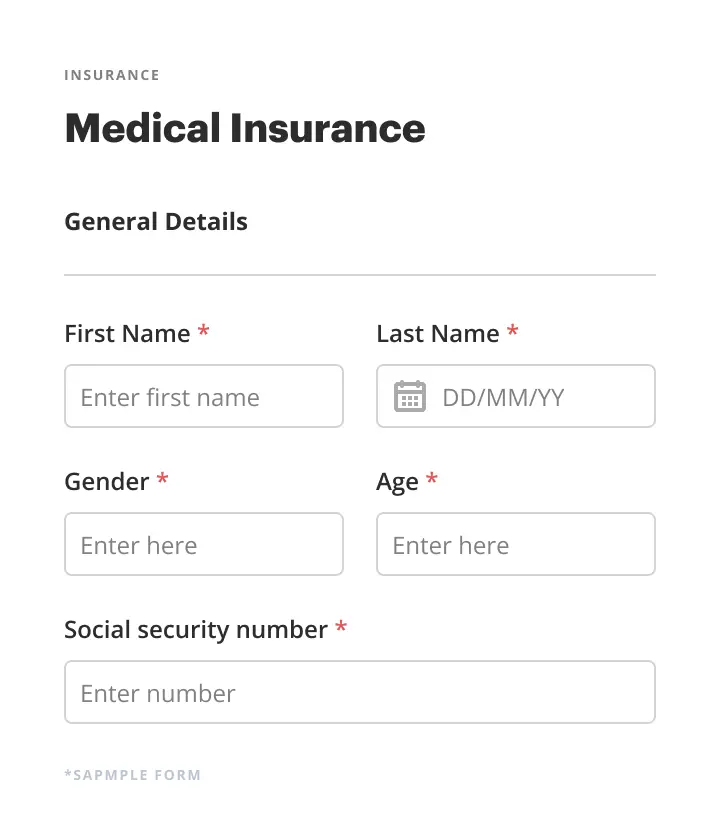720x824 pixels.
Task: Click the red asterisk beside Last Name
Action: (513, 331)
